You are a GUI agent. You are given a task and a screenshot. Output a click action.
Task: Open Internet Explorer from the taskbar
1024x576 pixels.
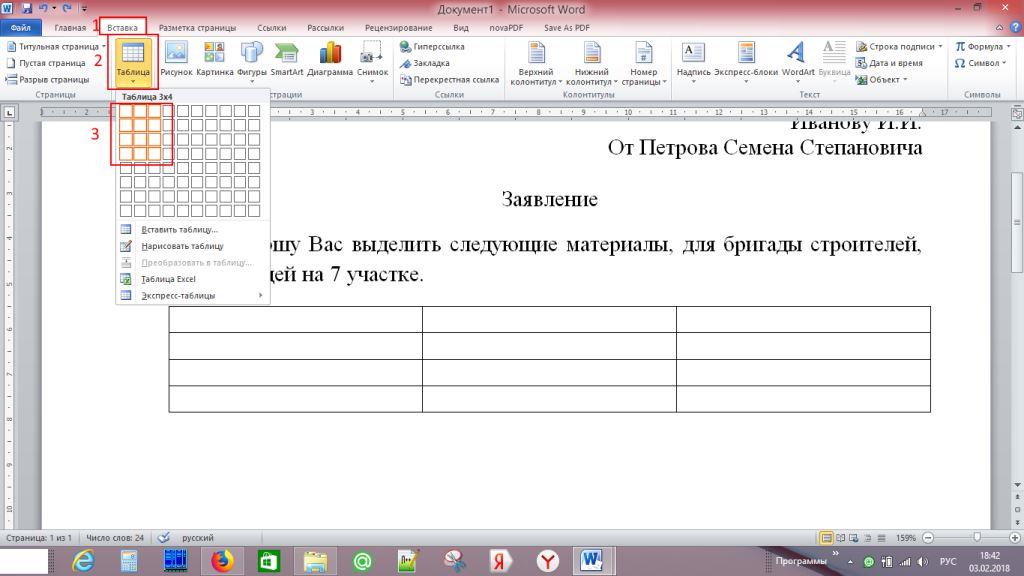(83, 561)
